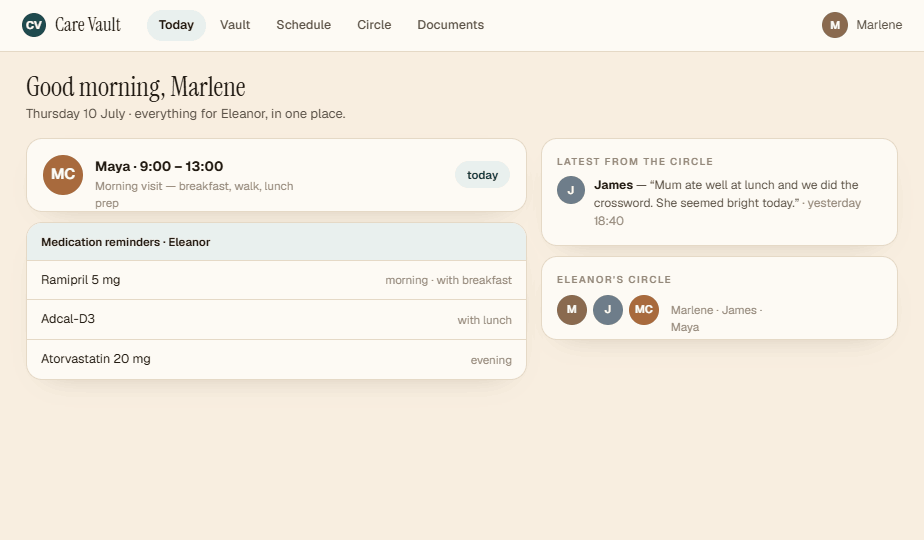Open the Circle tab
This screenshot has height=540, width=924.
click(x=374, y=25)
